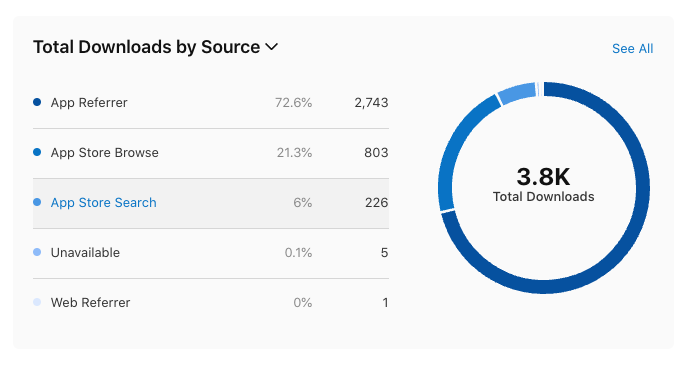
Task: Click the dark blue App Referrer dot
Action: coord(37,102)
